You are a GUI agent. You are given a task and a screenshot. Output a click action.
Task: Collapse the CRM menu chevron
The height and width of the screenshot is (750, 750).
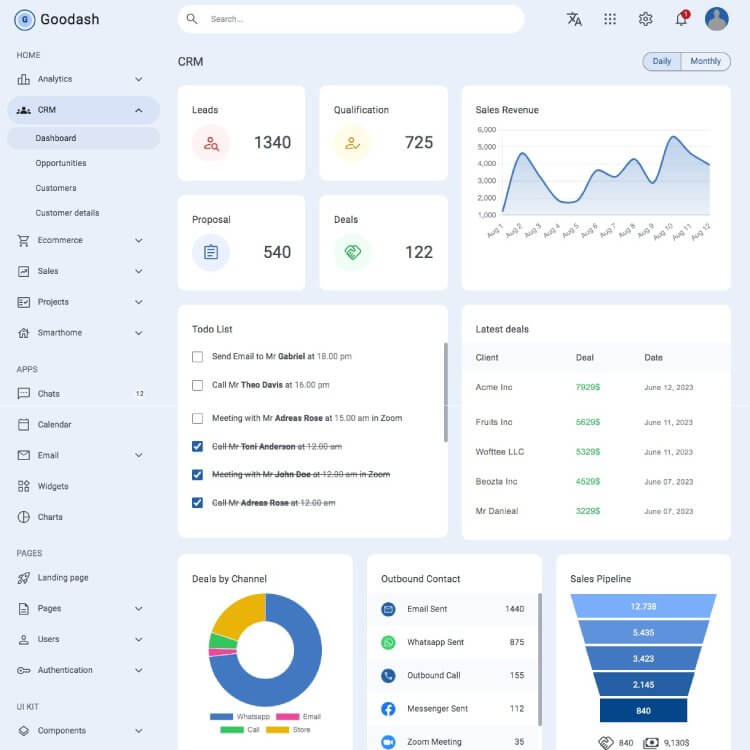(139, 110)
